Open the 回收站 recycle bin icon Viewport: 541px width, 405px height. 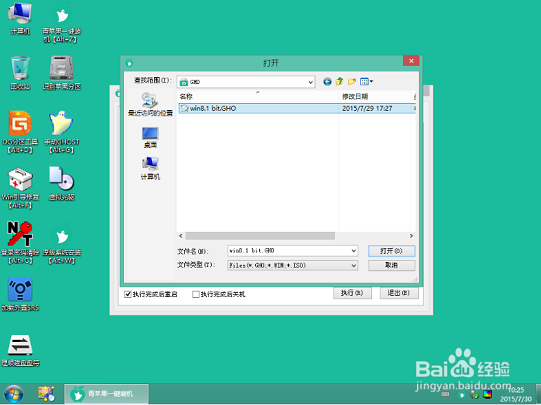click(x=20, y=73)
